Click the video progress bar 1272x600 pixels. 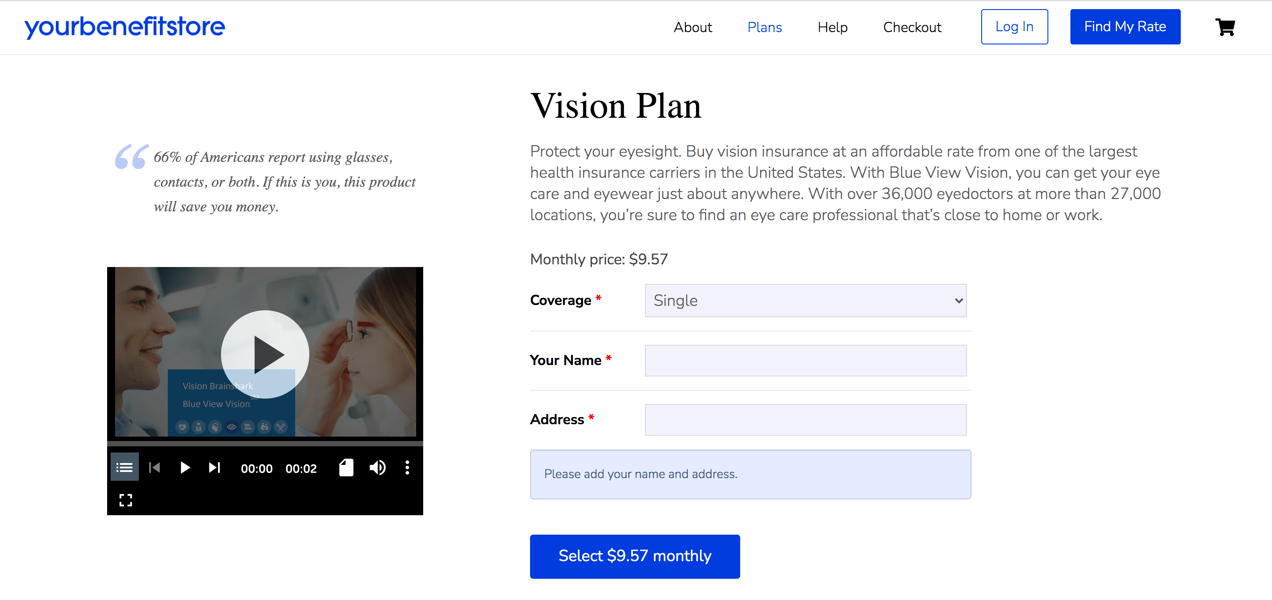point(265,442)
